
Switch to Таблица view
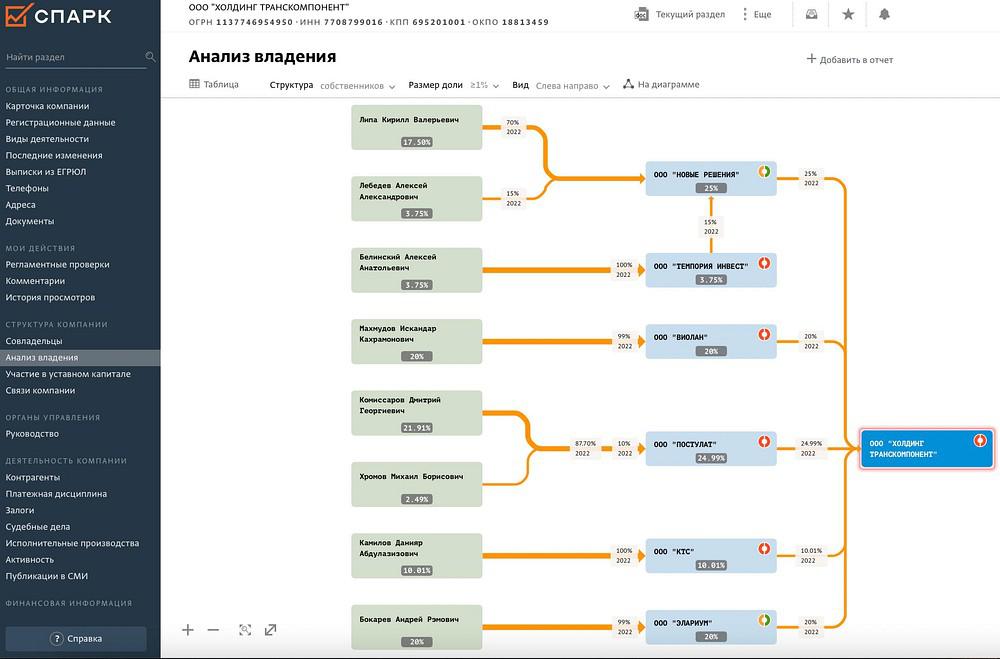[214, 84]
